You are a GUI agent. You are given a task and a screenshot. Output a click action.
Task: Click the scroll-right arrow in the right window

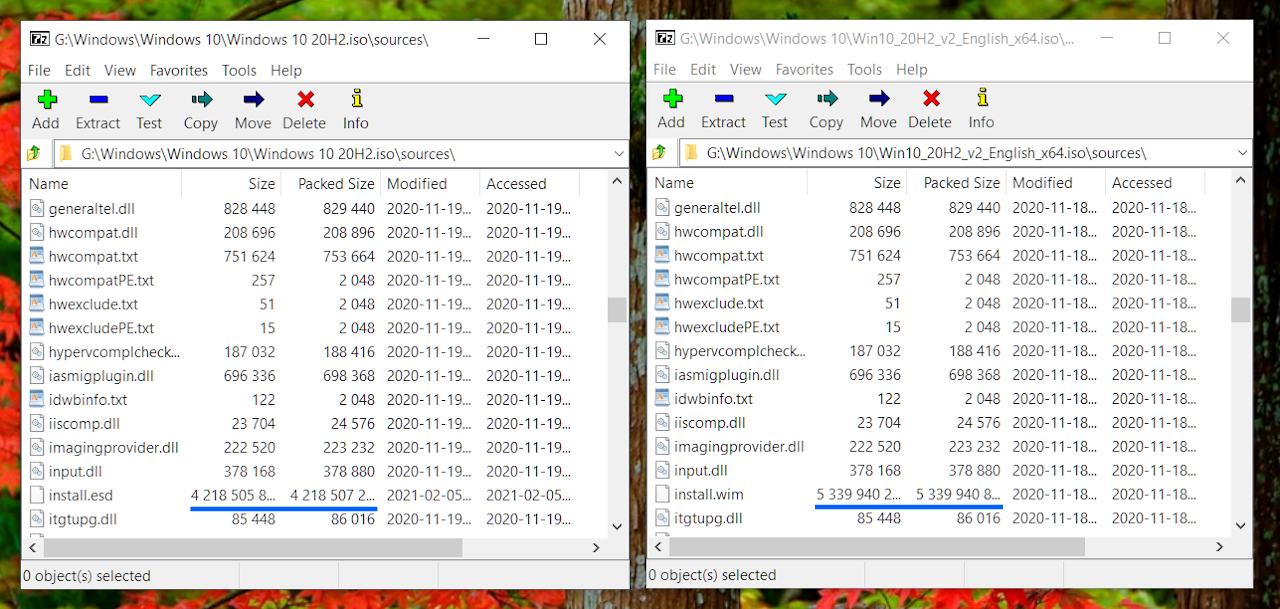click(x=1220, y=547)
